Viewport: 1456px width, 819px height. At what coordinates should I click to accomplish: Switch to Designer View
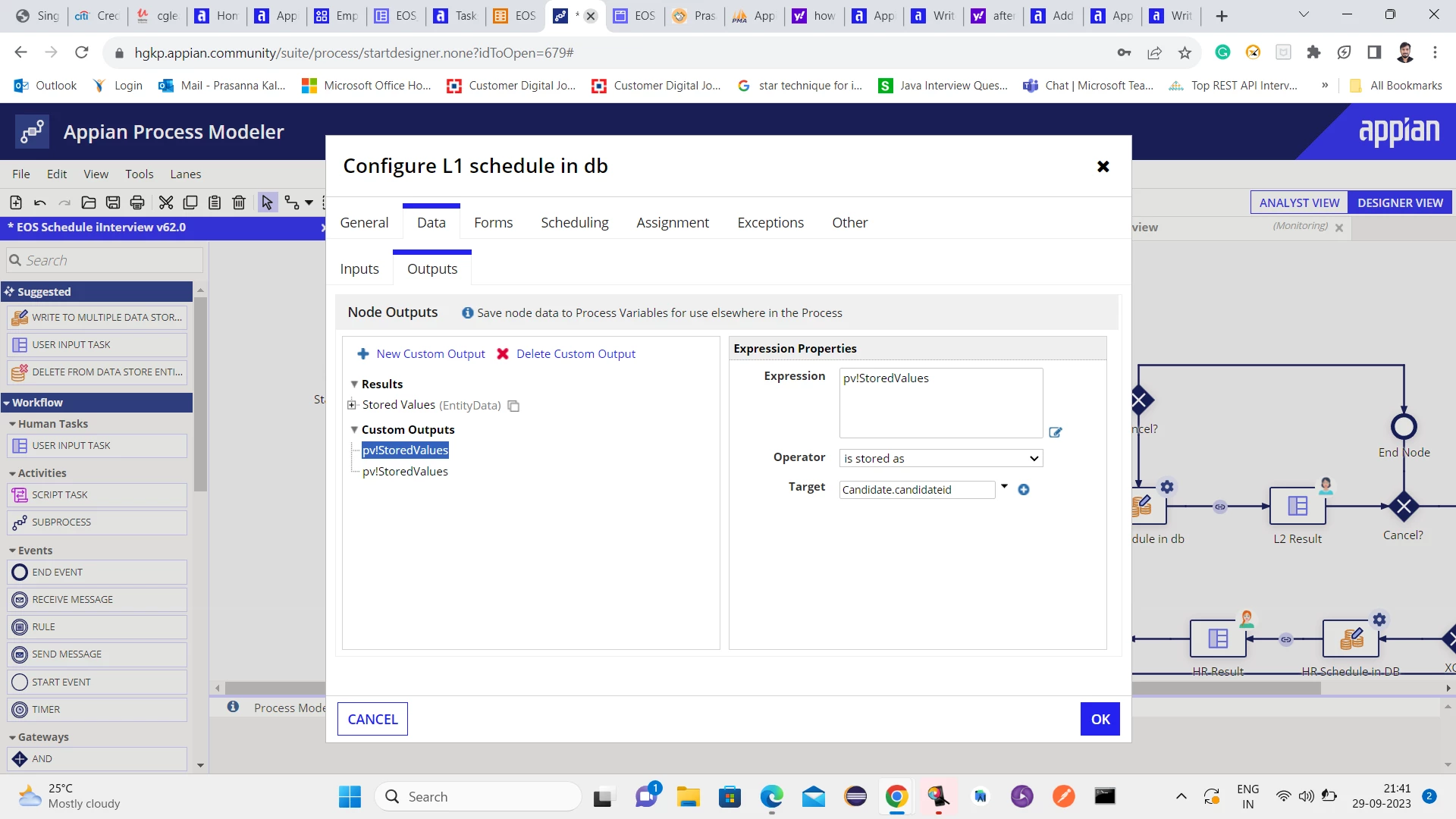pyautogui.click(x=1400, y=202)
